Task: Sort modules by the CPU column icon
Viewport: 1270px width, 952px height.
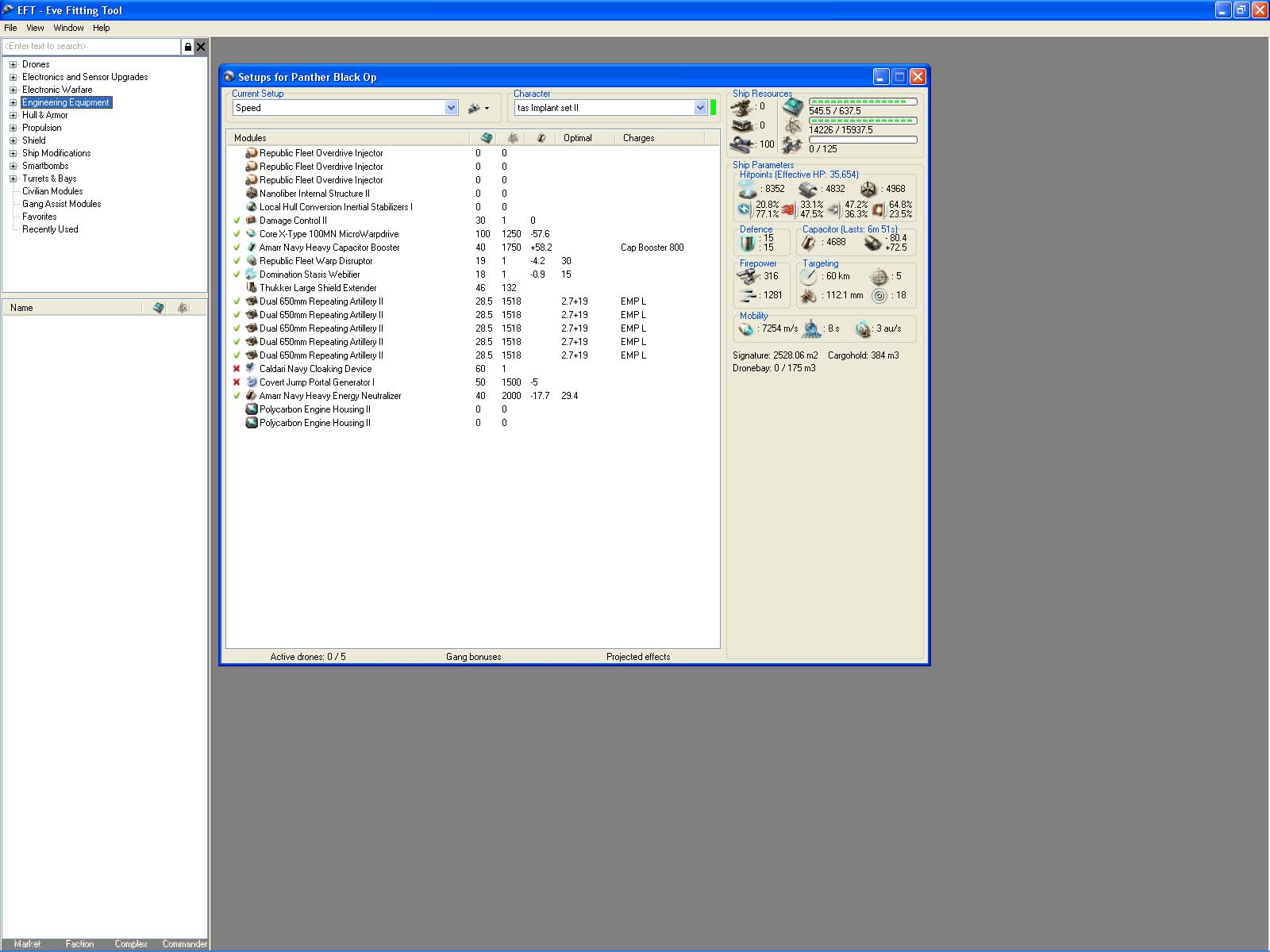Action: [487, 138]
